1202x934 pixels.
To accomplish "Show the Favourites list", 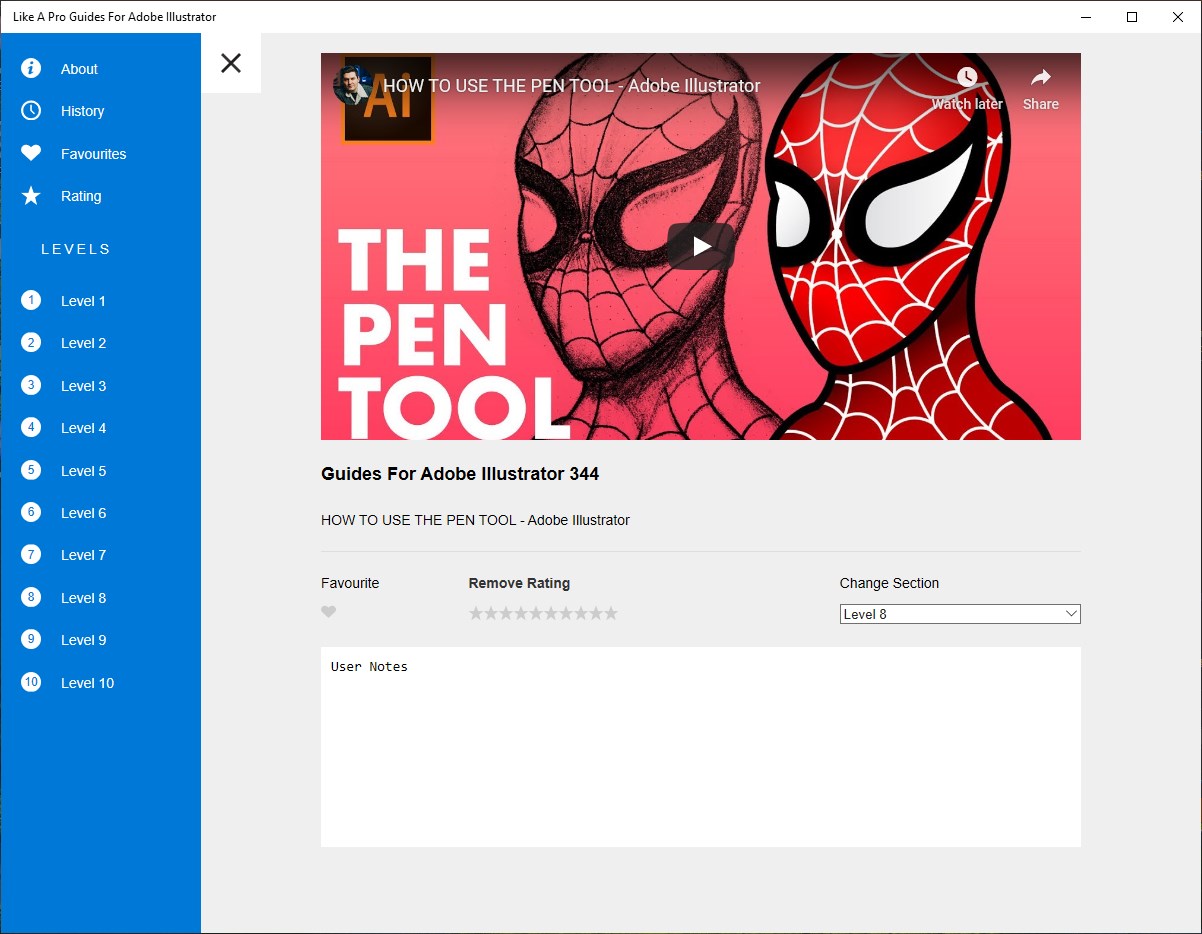I will (100, 154).
